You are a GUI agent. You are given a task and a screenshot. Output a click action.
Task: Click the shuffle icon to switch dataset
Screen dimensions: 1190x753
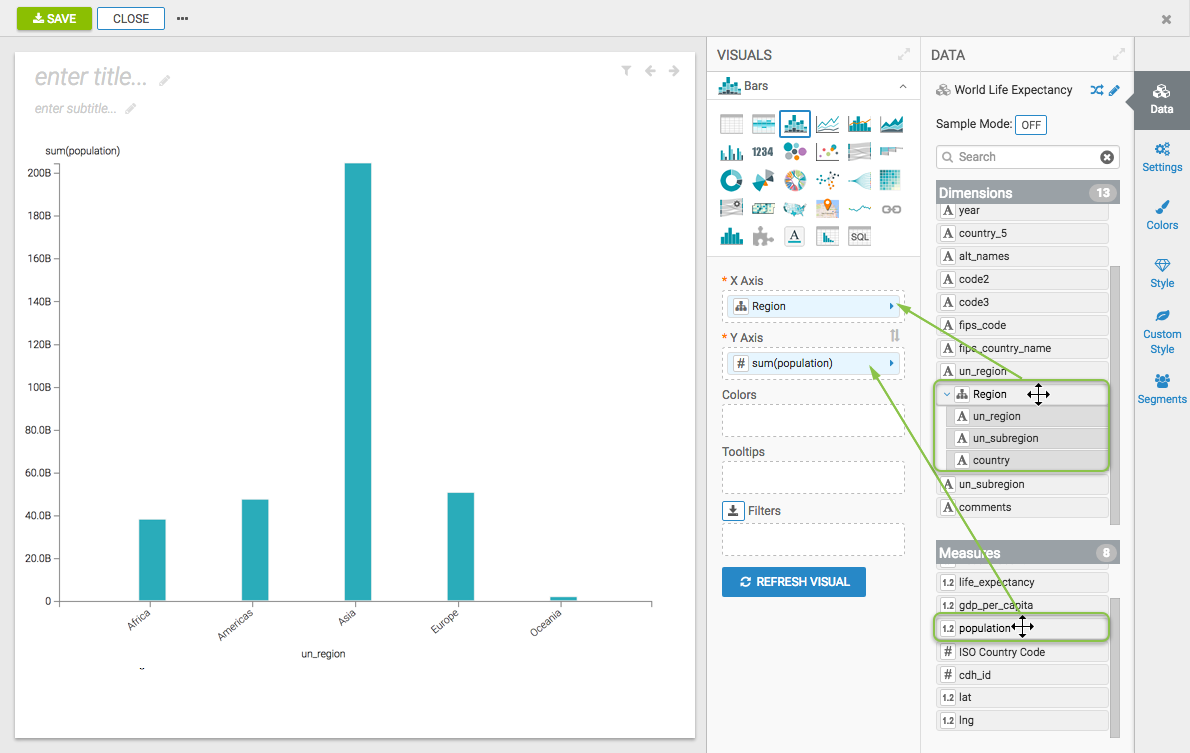(1097, 90)
